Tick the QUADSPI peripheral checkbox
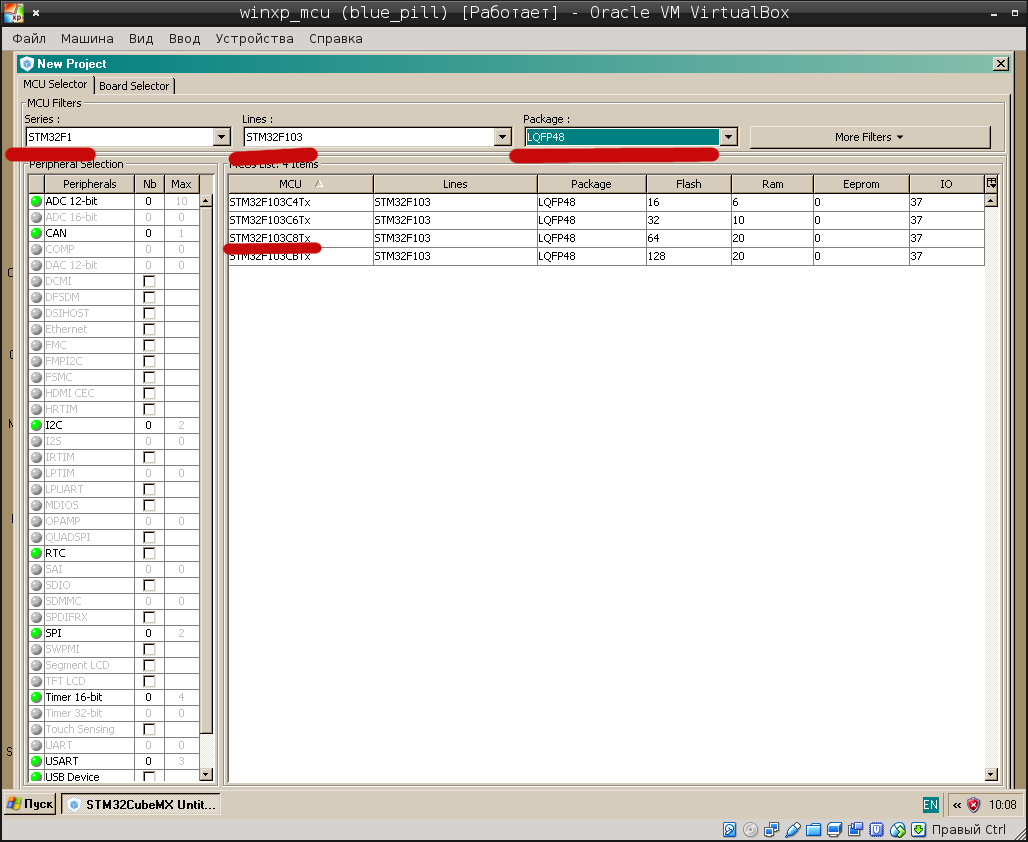 click(x=149, y=537)
